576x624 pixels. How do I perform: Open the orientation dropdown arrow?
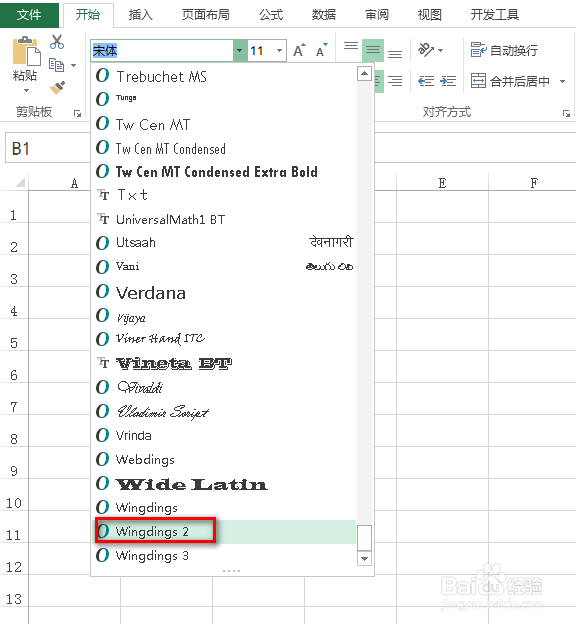click(441, 51)
